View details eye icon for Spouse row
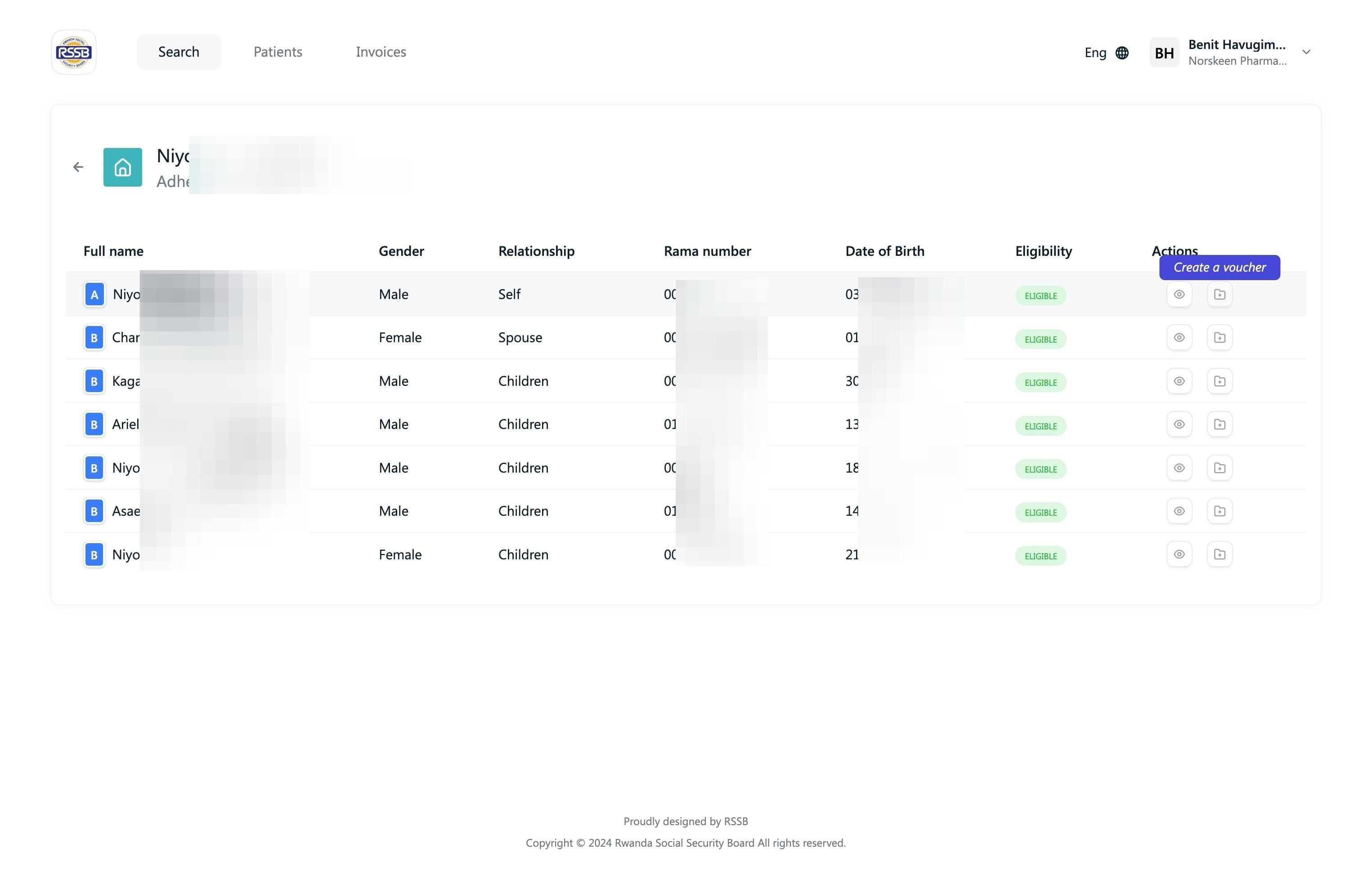Image resolution: width=1372 pixels, height=893 pixels. 1179,338
